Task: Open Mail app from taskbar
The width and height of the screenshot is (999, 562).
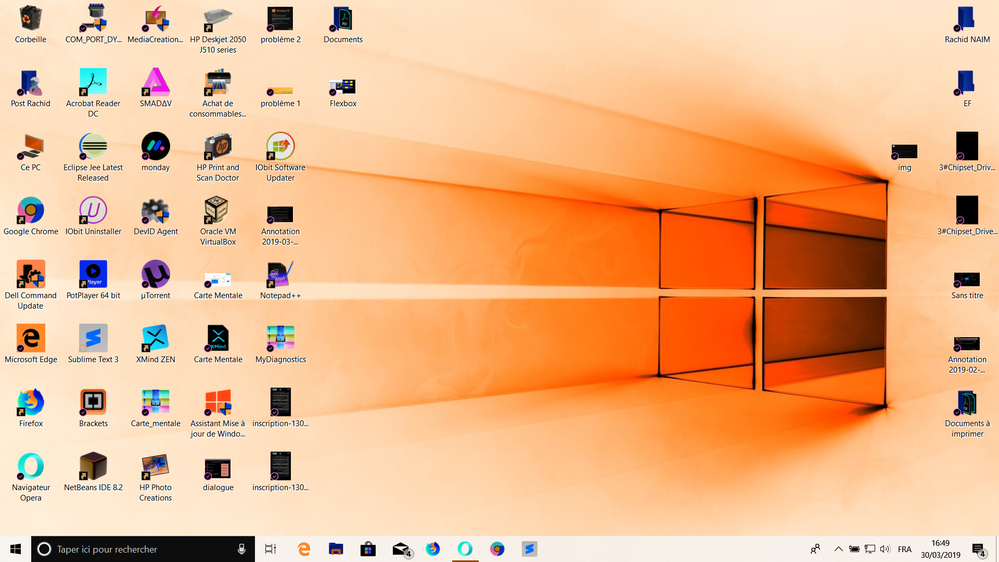Action: (401, 549)
